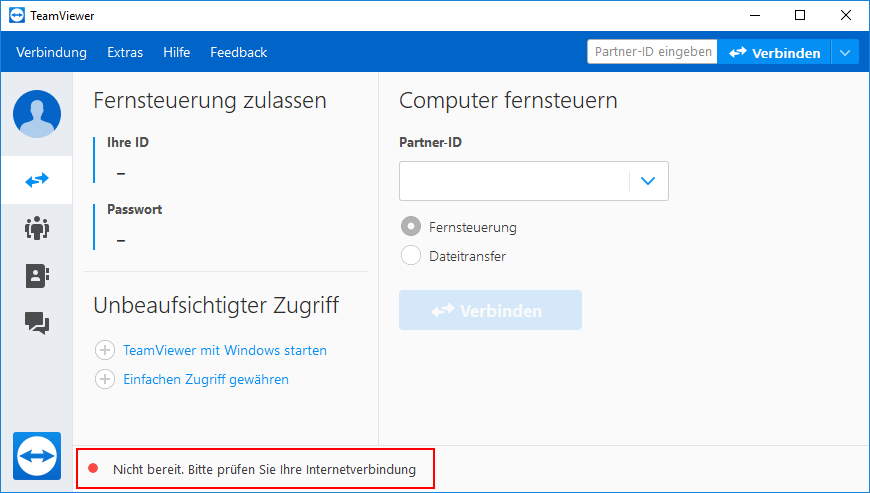Click the Nicht bereit status message
Screen dimensions: 870x493
tap(264, 470)
